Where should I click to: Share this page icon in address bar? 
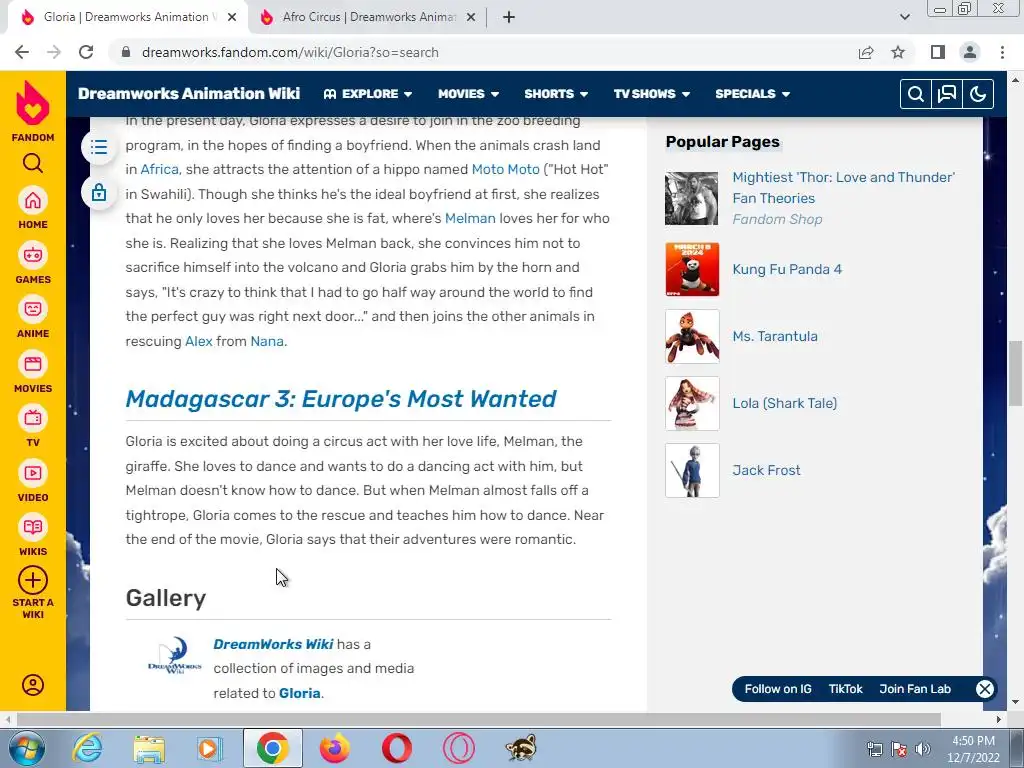coord(866,52)
